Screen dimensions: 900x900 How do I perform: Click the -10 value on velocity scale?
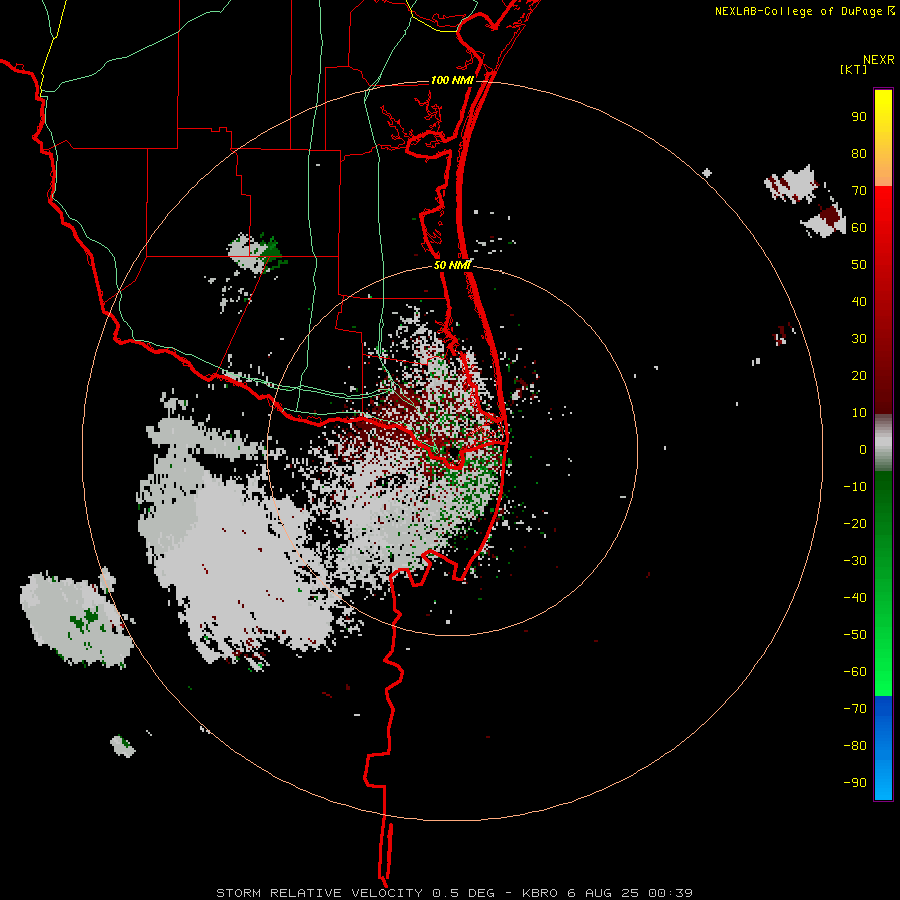tap(855, 487)
